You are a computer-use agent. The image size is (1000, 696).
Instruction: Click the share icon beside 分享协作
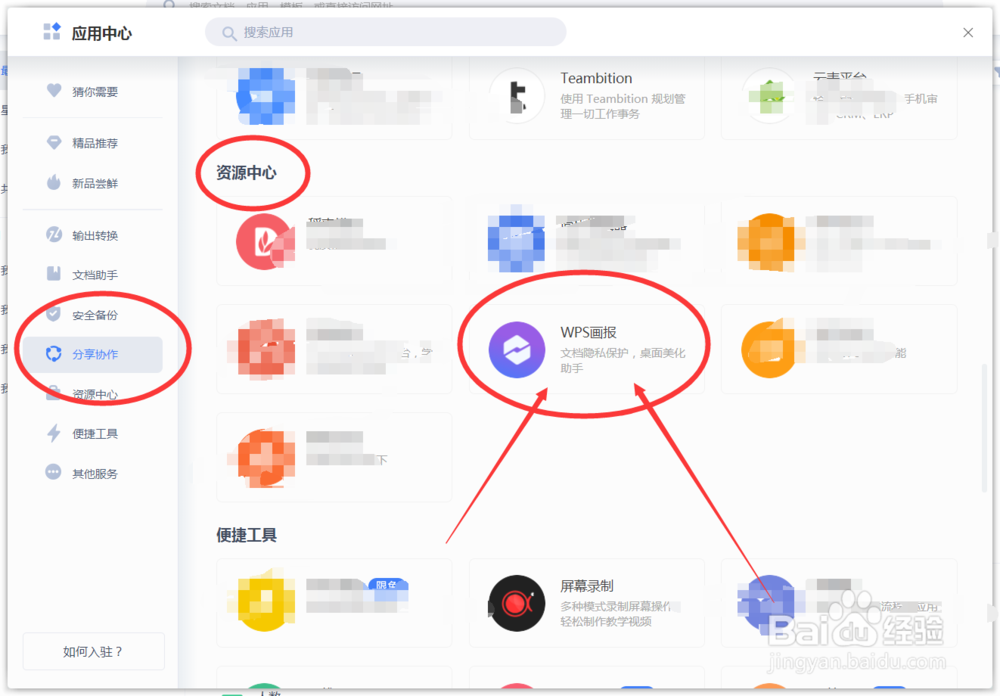tap(54, 353)
